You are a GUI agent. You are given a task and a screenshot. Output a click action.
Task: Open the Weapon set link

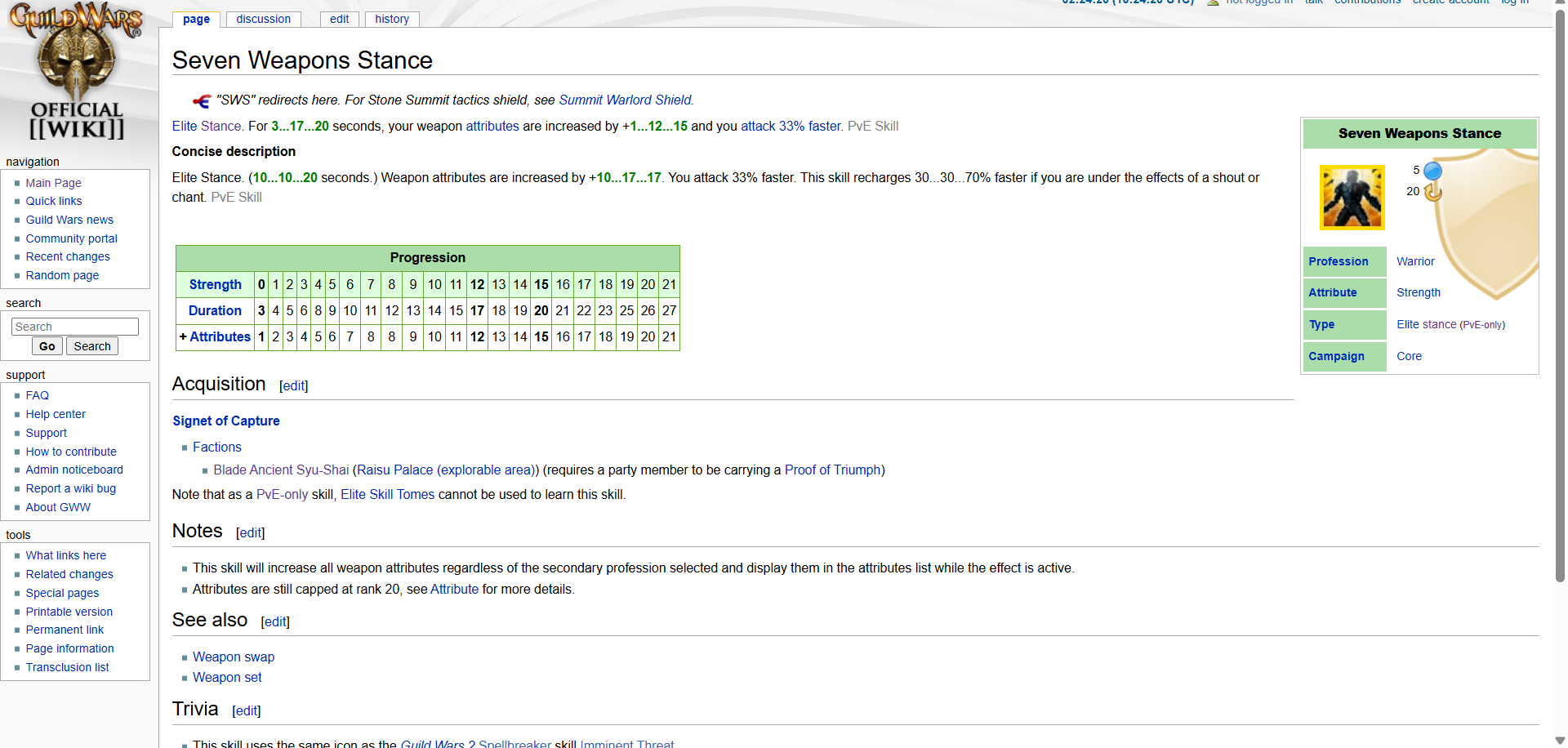pos(227,677)
